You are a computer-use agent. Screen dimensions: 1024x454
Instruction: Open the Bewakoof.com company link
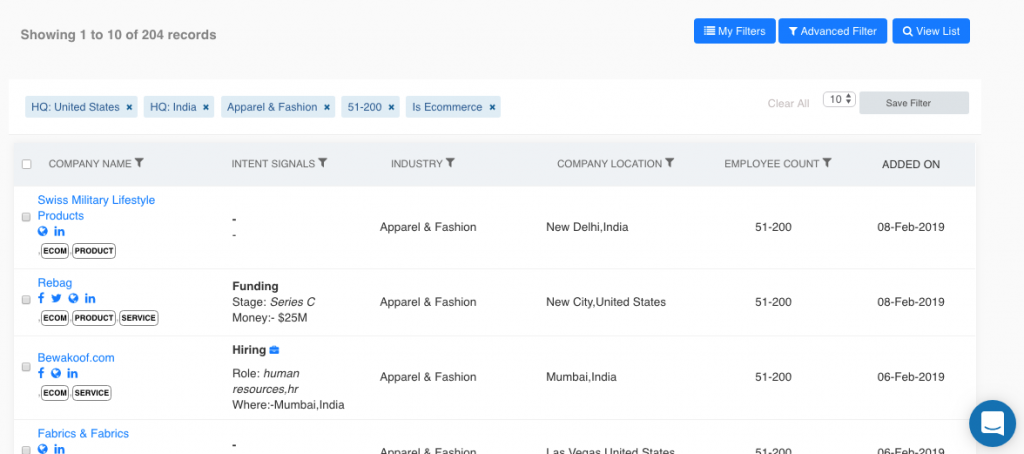click(x=76, y=358)
